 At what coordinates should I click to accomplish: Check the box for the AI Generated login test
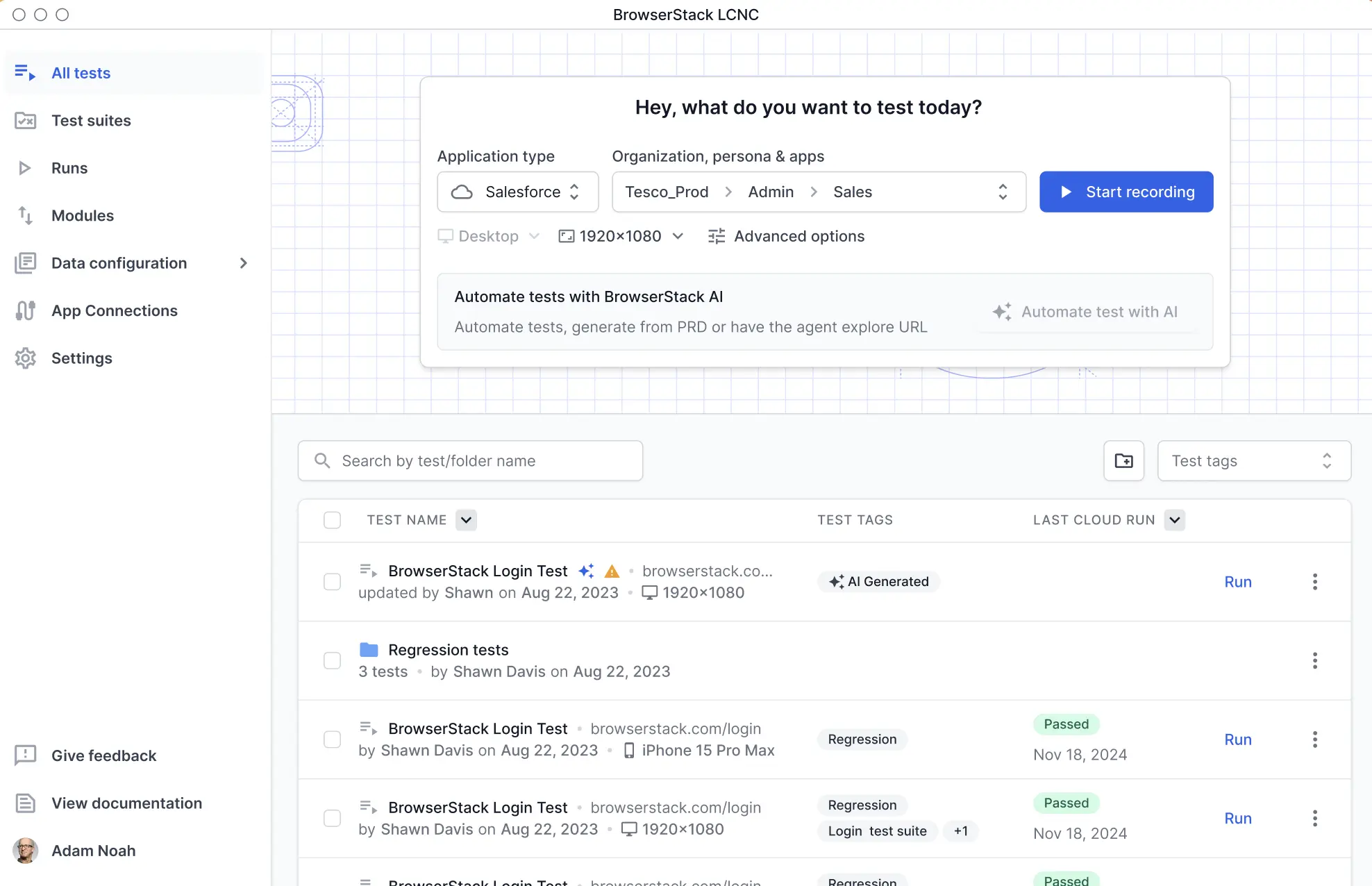pos(333,582)
